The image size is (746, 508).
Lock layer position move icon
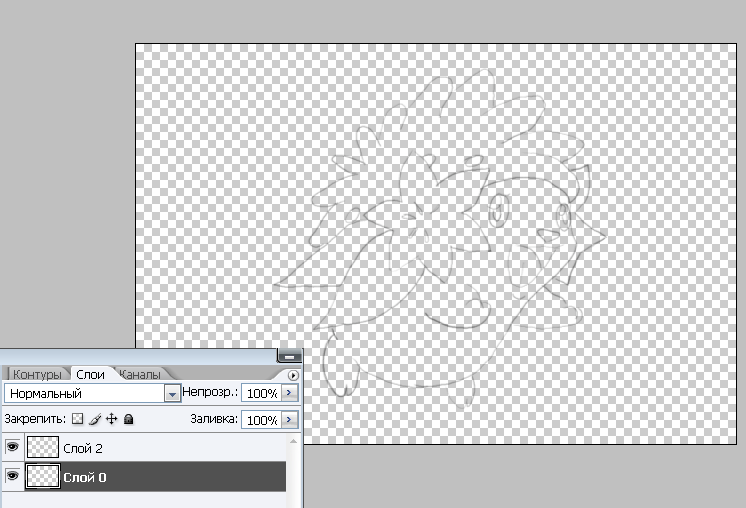(x=111, y=419)
